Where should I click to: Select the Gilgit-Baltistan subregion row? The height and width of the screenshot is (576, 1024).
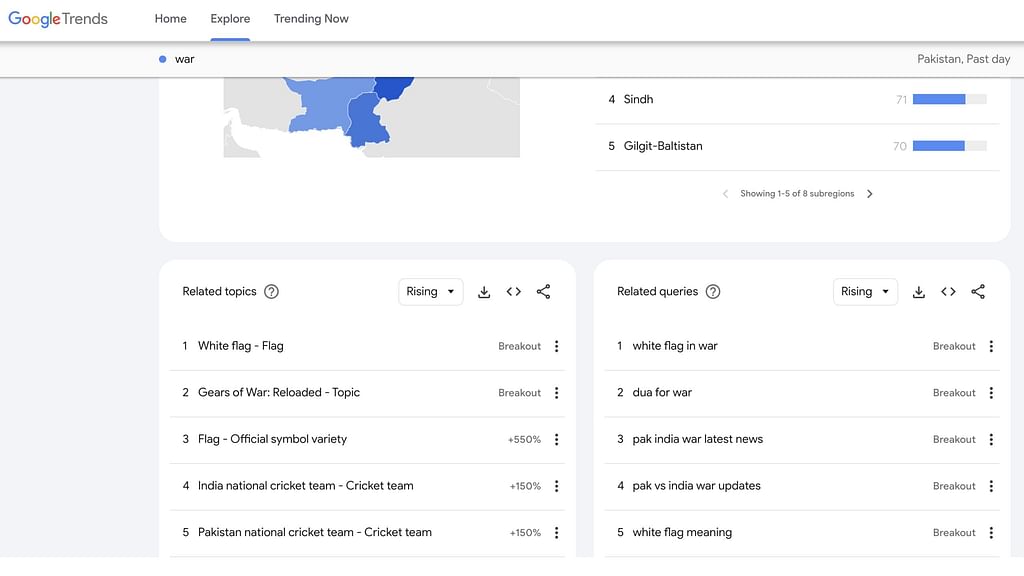click(797, 146)
